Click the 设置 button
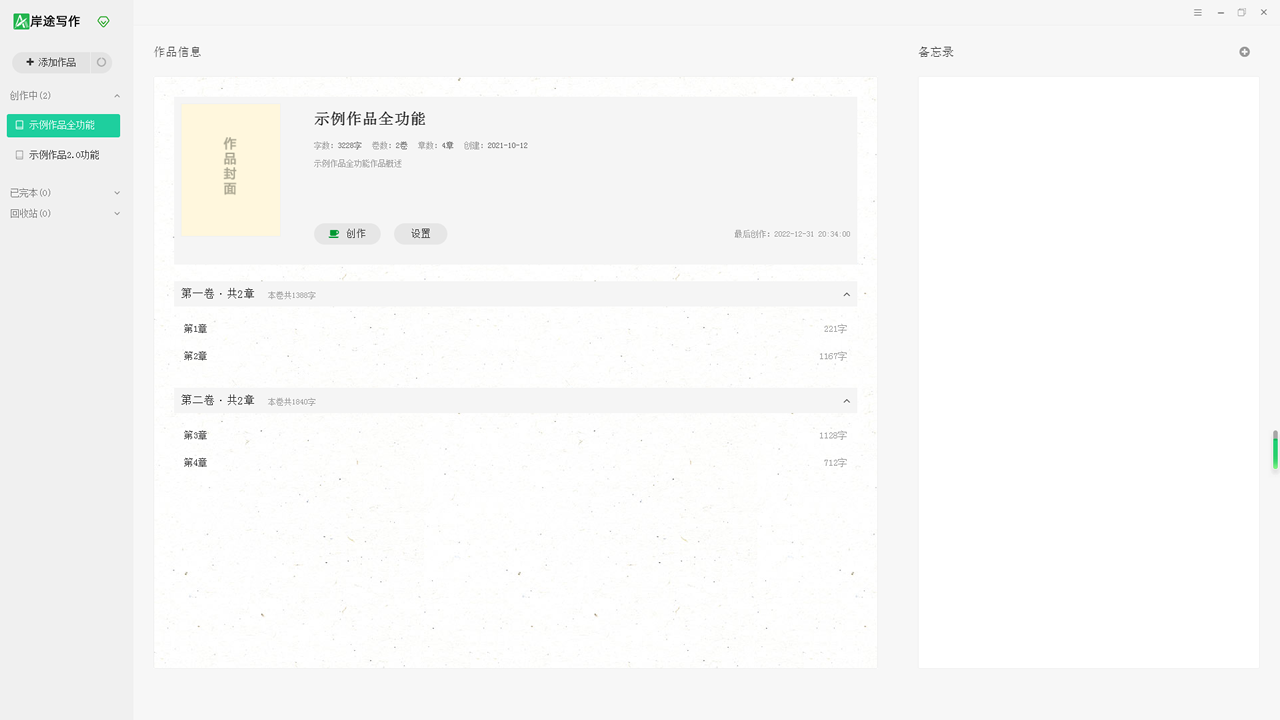This screenshot has width=1280, height=720. click(x=420, y=234)
